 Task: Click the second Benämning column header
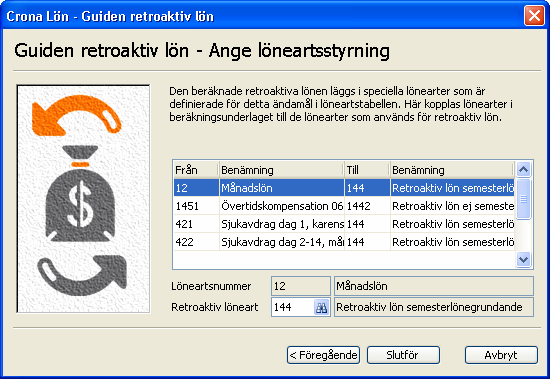click(x=452, y=170)
